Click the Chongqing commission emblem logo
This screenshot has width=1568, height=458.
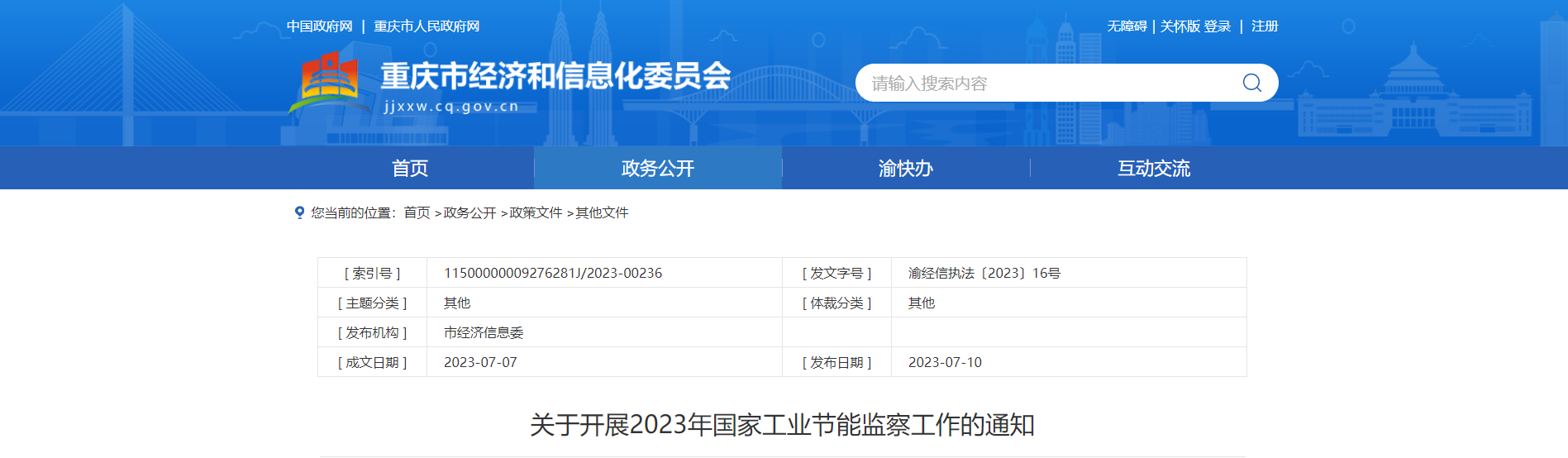click(x=329, y=83)
